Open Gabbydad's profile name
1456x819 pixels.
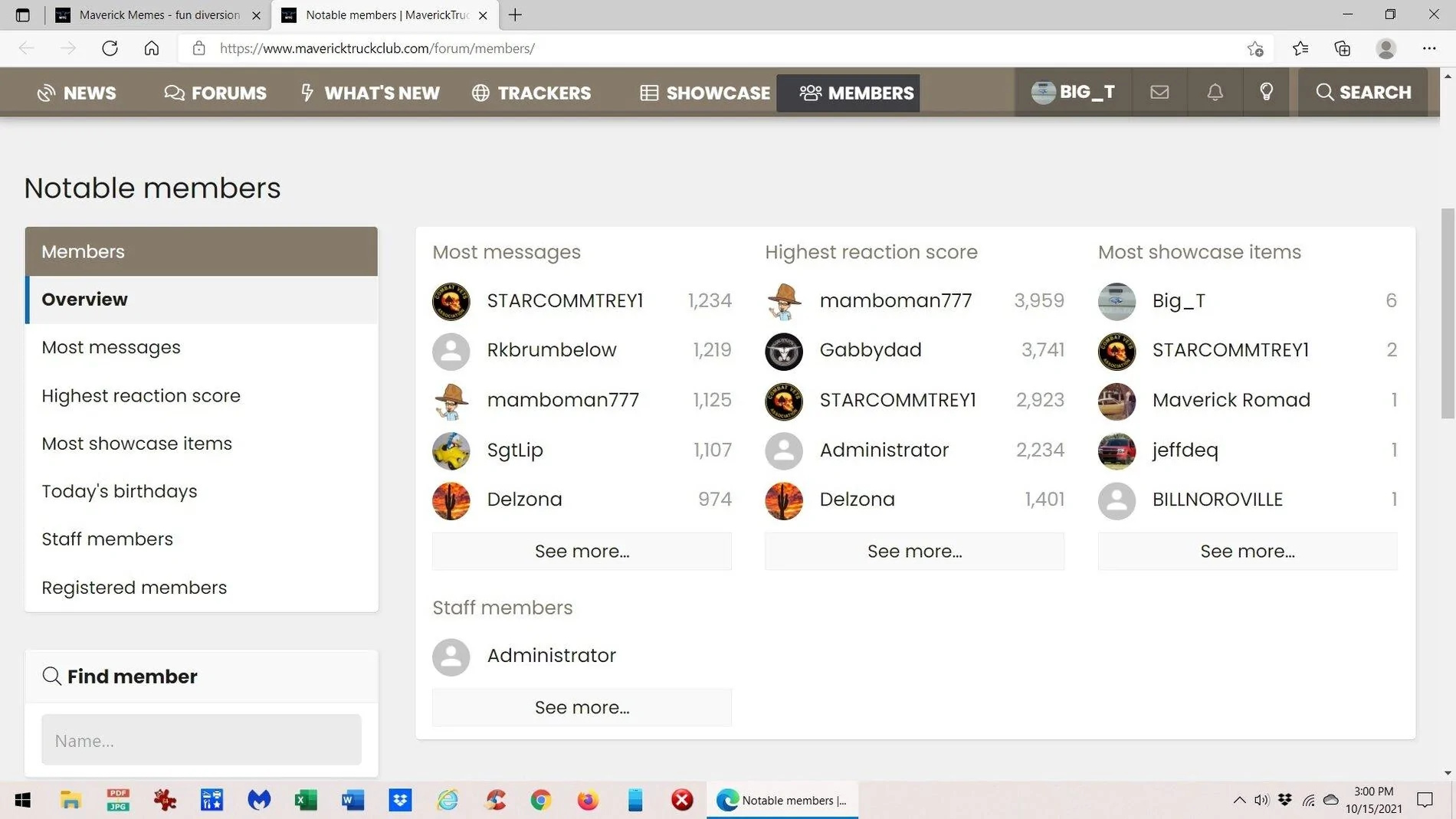tap(871, 349)
